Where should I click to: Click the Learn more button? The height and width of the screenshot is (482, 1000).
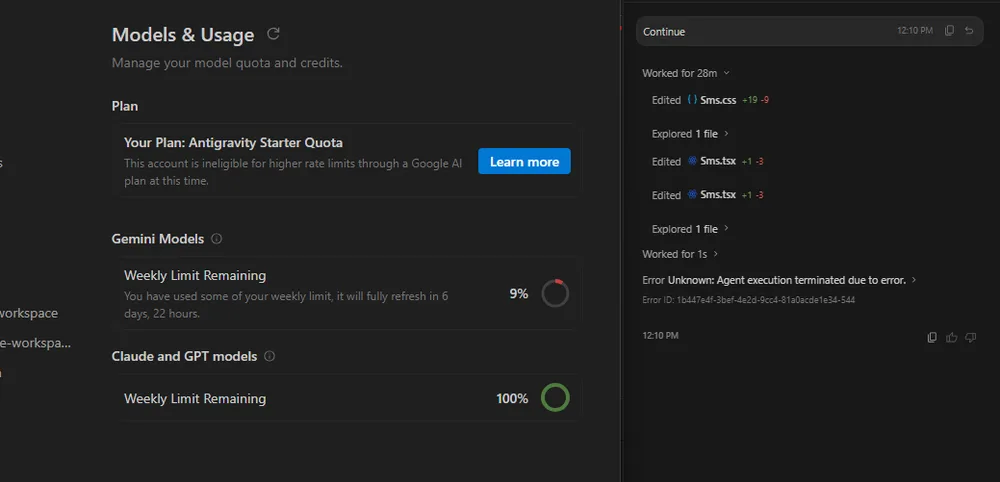(524, 161)
